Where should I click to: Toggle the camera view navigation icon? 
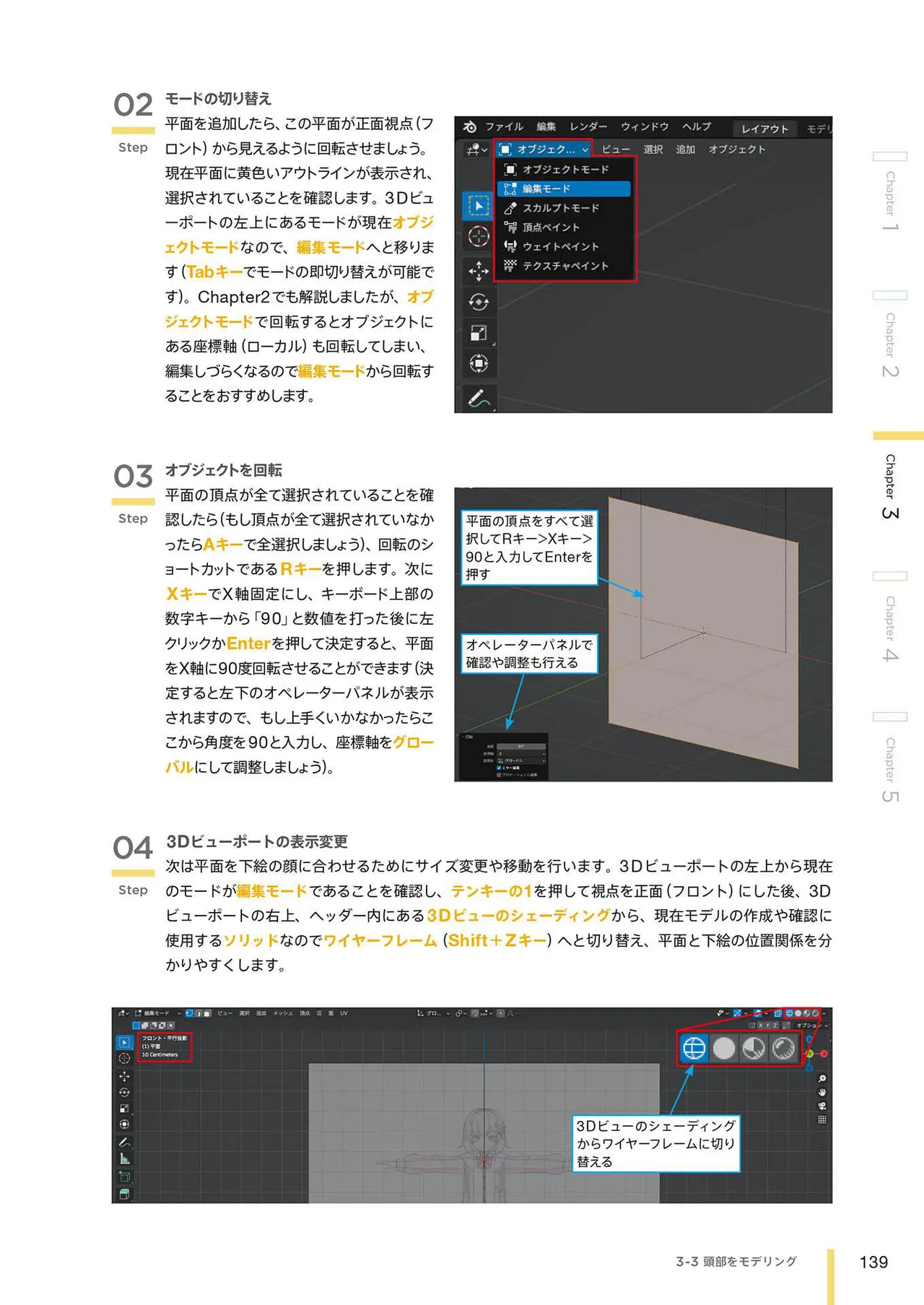[822, 1106]
